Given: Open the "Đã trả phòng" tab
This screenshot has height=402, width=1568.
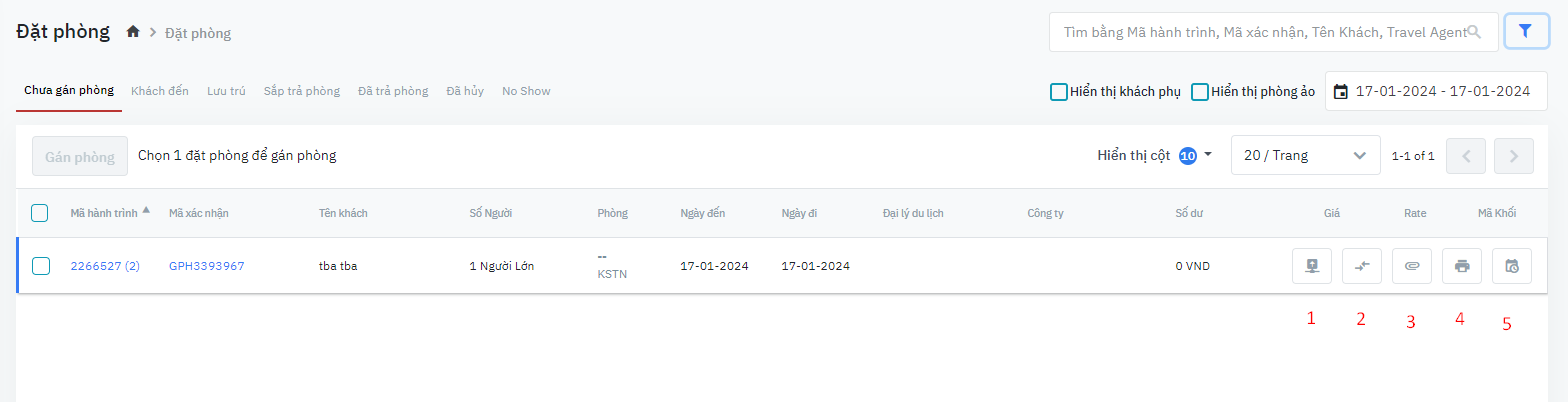Looking at the screenshot, I should [x=393, y=91].
